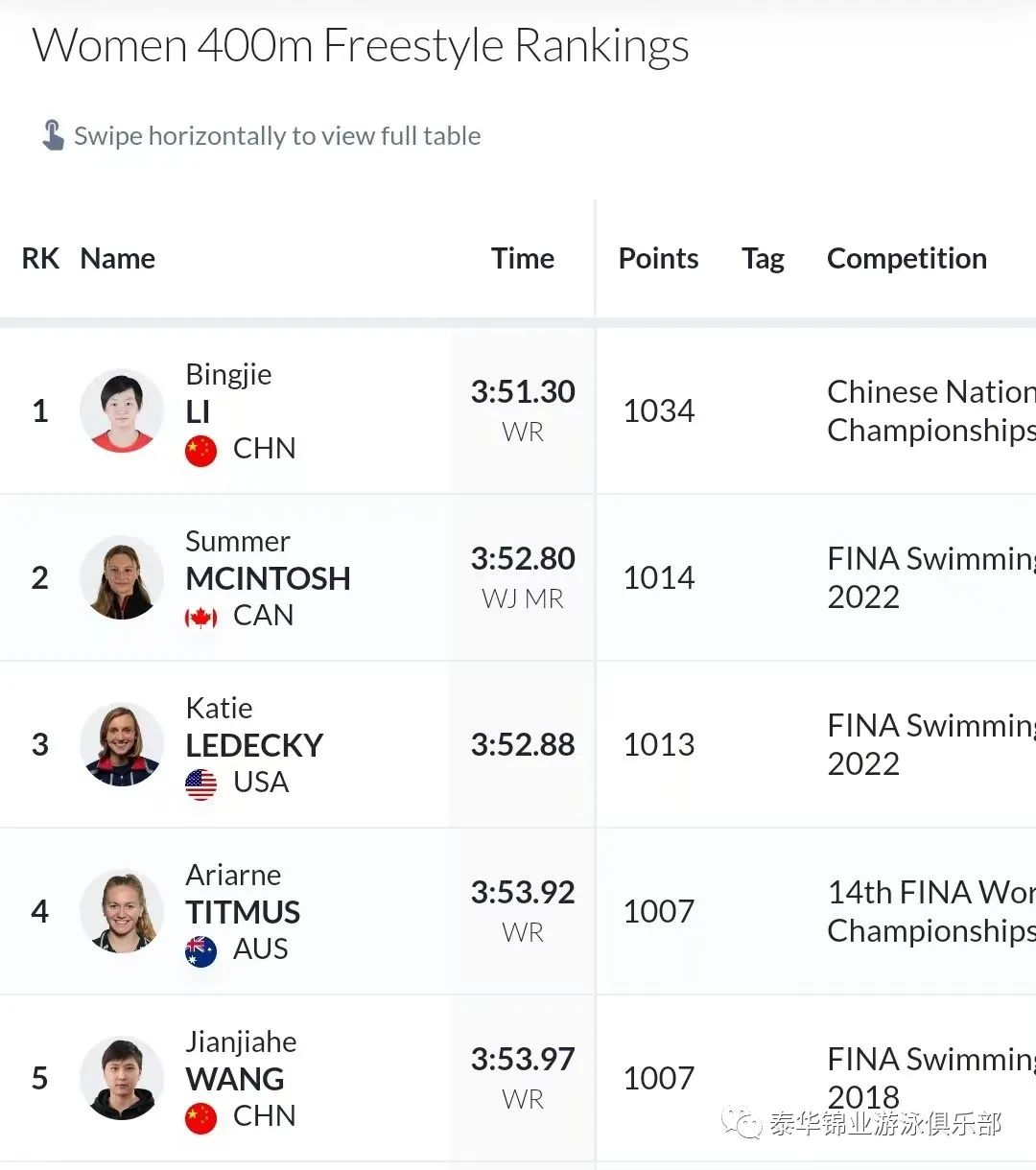Open Bingjie Li's profile photo
Viewport: 1036px width, 1170px height.
pos(122,410)
